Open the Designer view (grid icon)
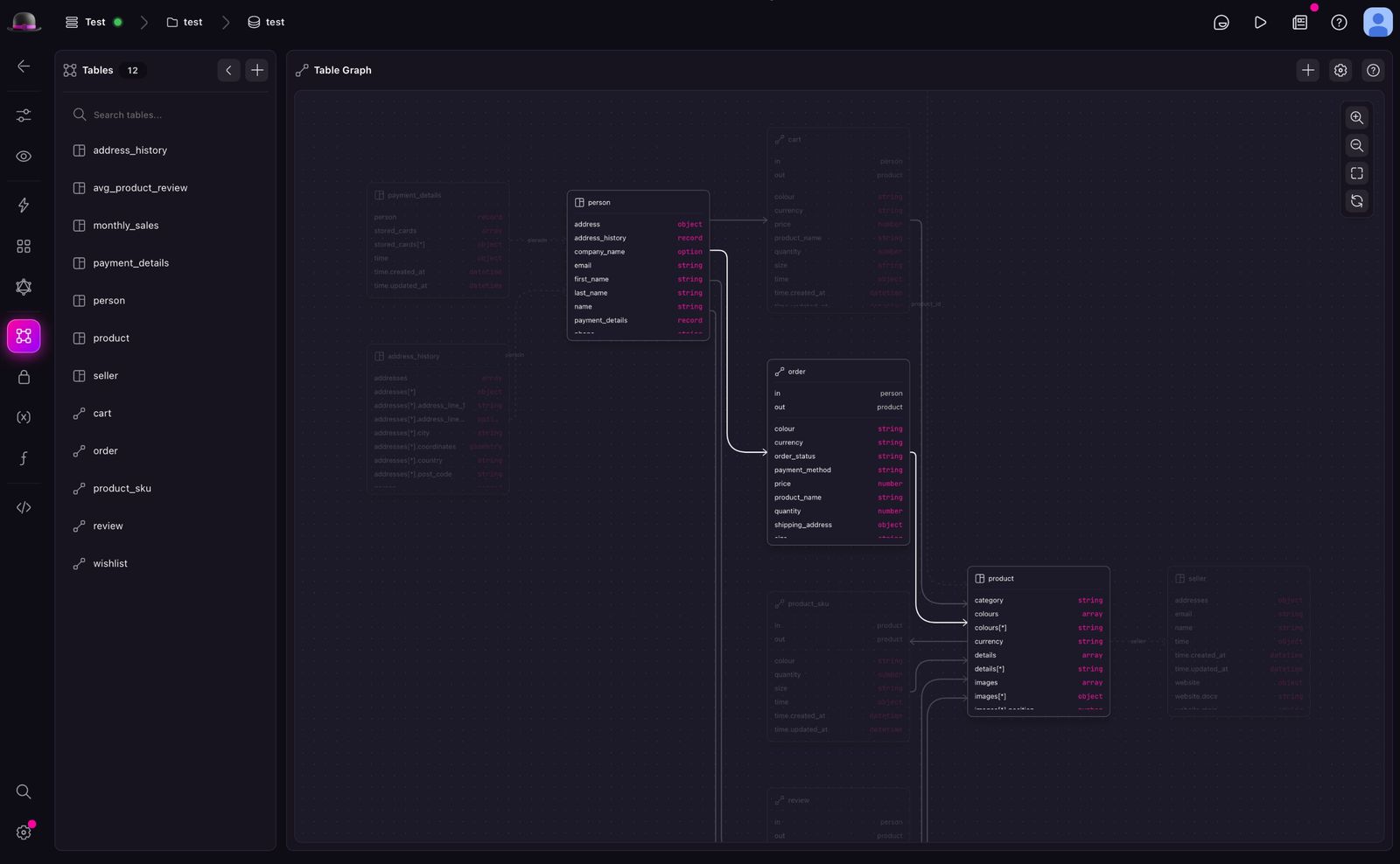Screen dimensions: 1400x864 (24, 246)
